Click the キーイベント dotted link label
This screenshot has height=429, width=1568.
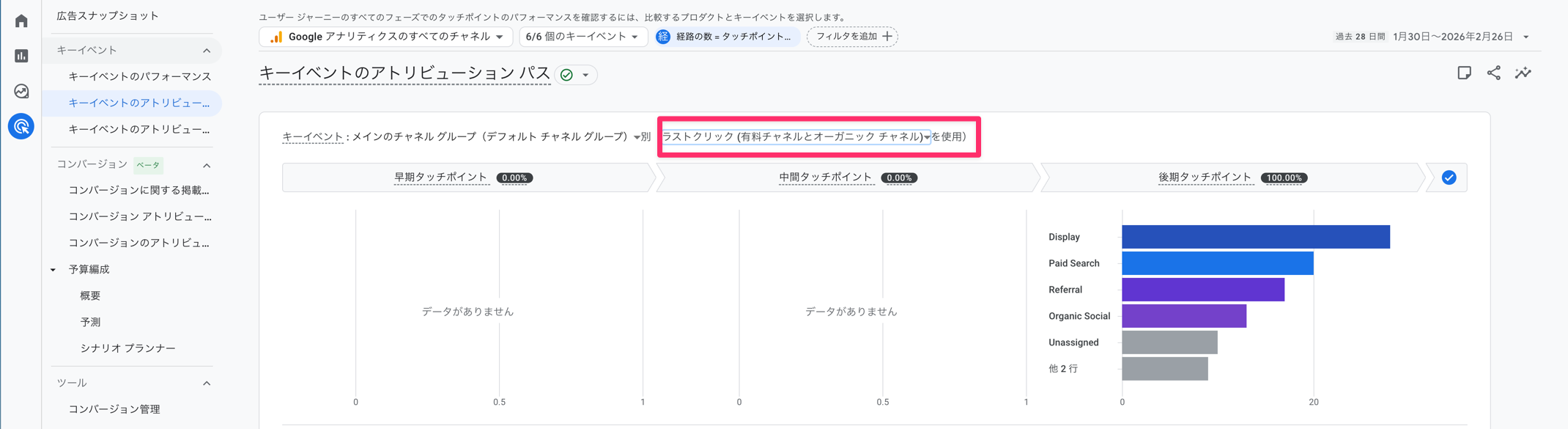click(313, 136)
